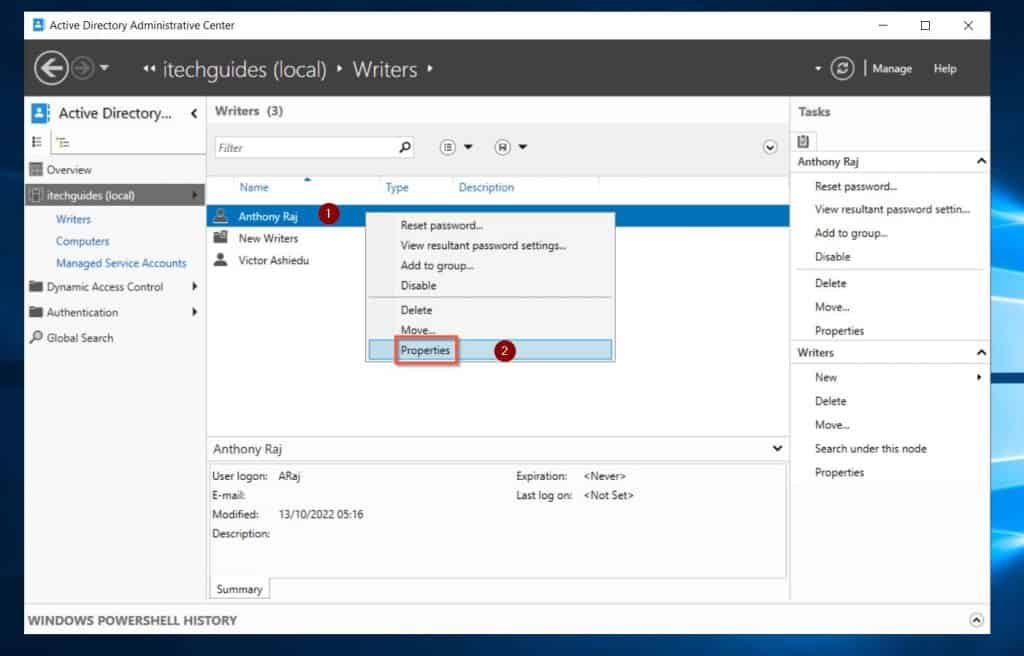Image resolution: width=1024 pixels, height=656 pixels.
Task: Open the Help menu
Action: click(944, 69)
